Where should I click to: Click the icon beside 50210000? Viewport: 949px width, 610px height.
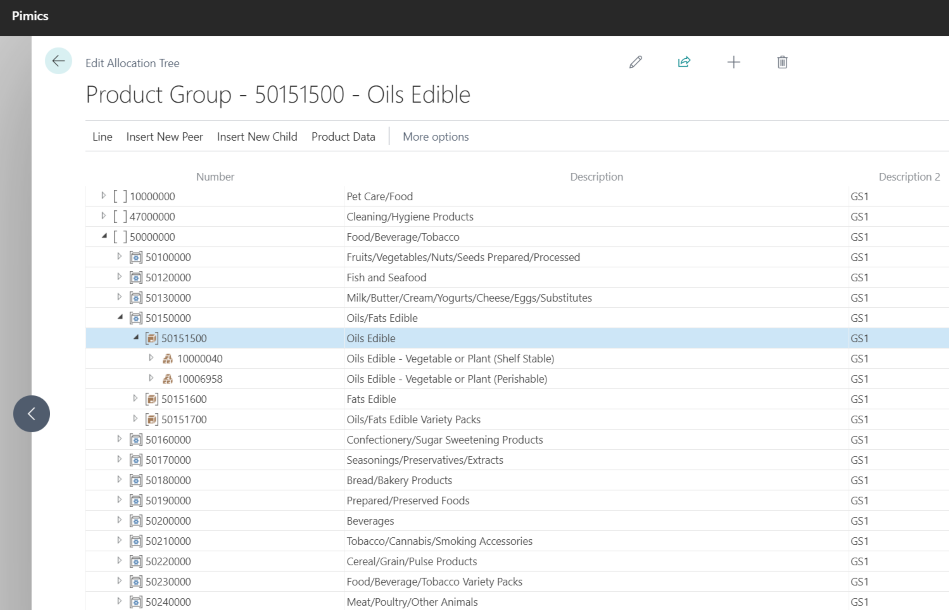(x=136, y=541)
